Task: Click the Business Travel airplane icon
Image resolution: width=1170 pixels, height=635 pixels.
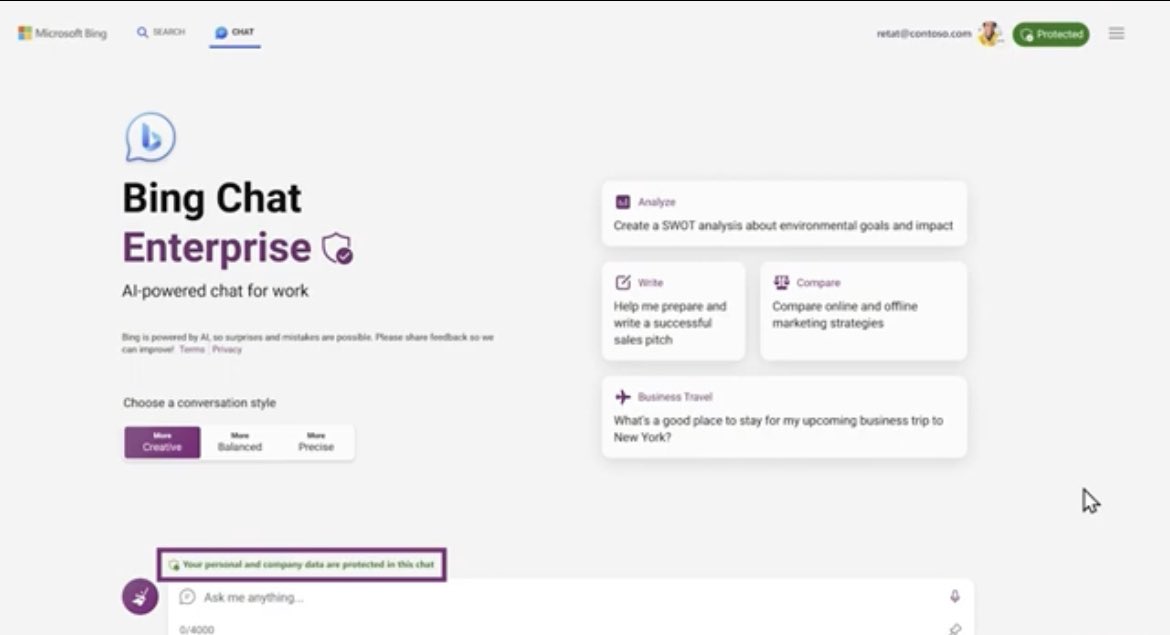Action: pos(622,396)
